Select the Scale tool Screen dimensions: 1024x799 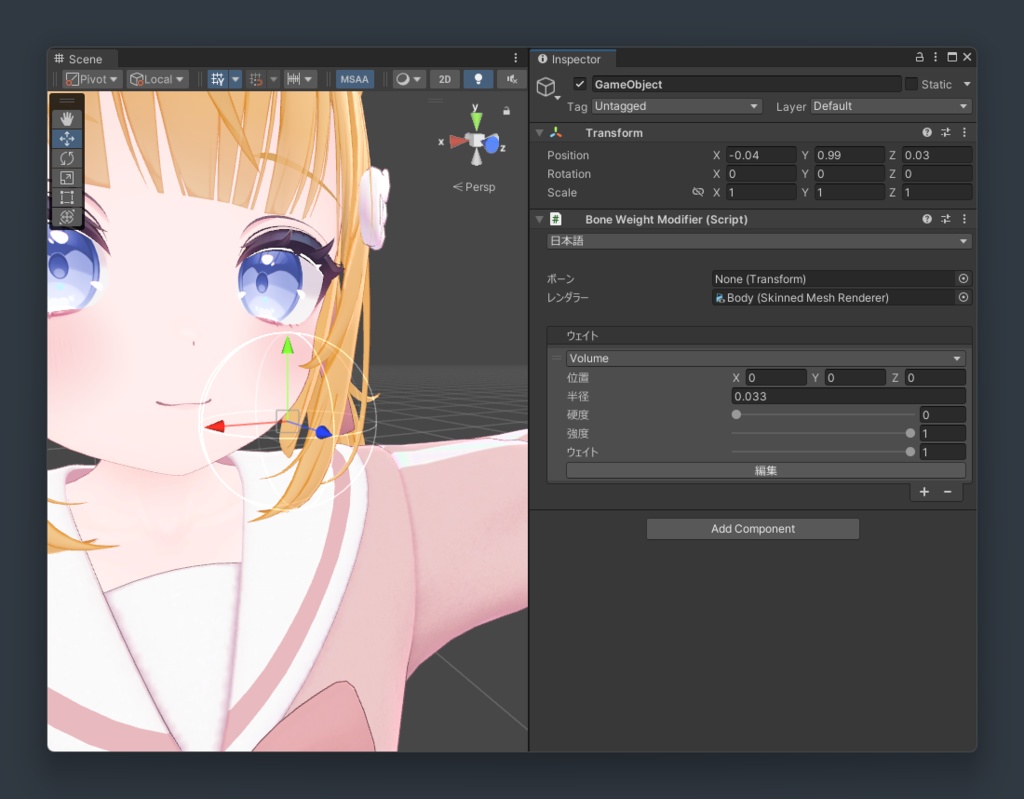click(x=67, y=178)
